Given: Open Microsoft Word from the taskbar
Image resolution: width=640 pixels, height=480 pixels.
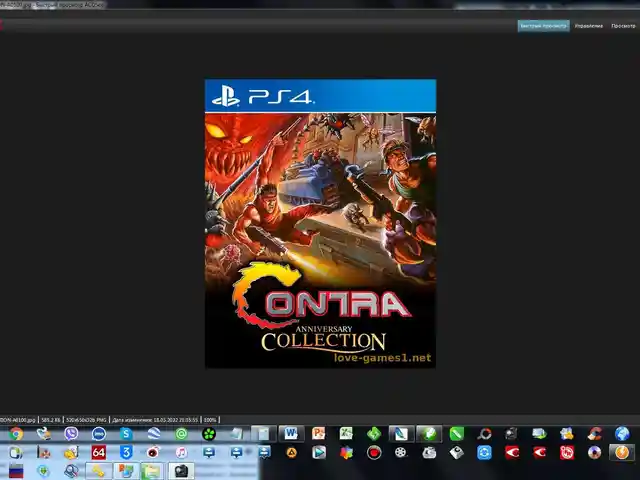Looking at the screenshot, I should [x=291, y=433].
